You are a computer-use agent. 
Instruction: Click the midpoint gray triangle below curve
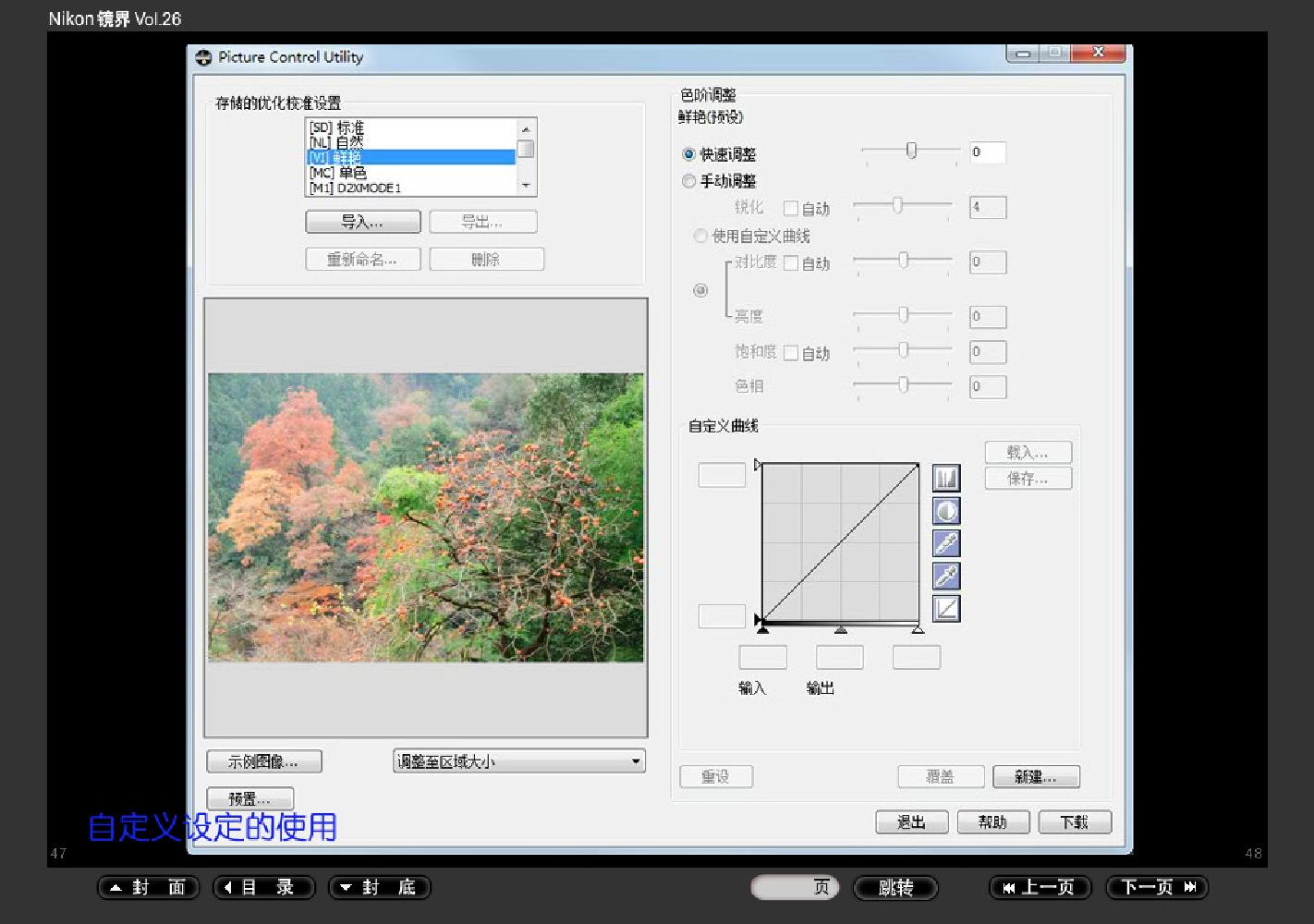840,629
